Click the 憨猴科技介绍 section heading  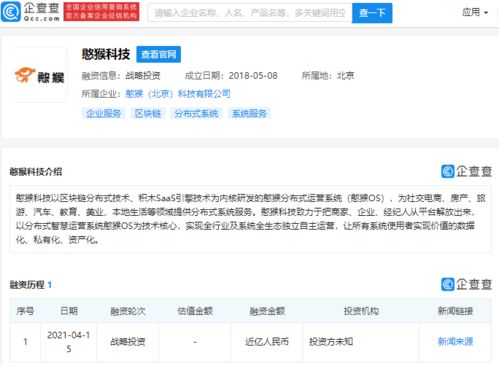pos(36,172)
